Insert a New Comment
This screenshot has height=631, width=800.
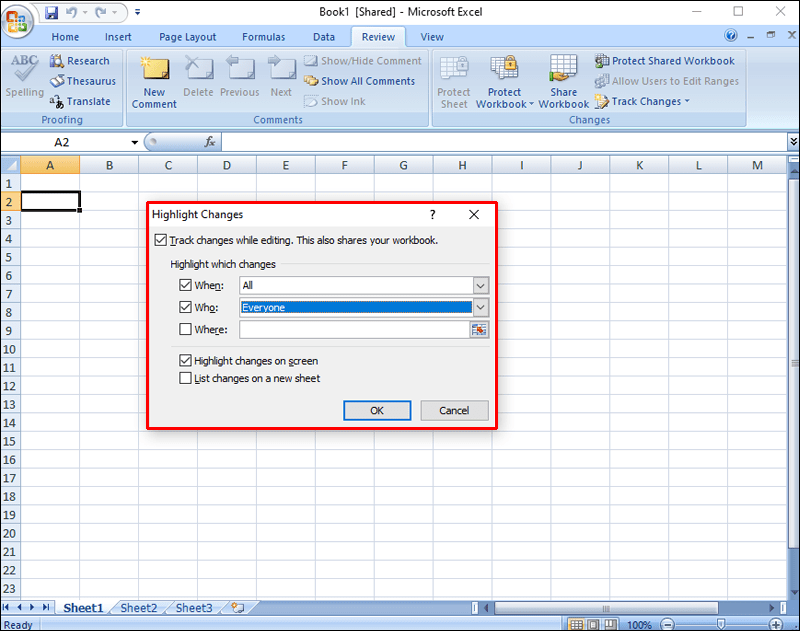[x=154, y=82]
